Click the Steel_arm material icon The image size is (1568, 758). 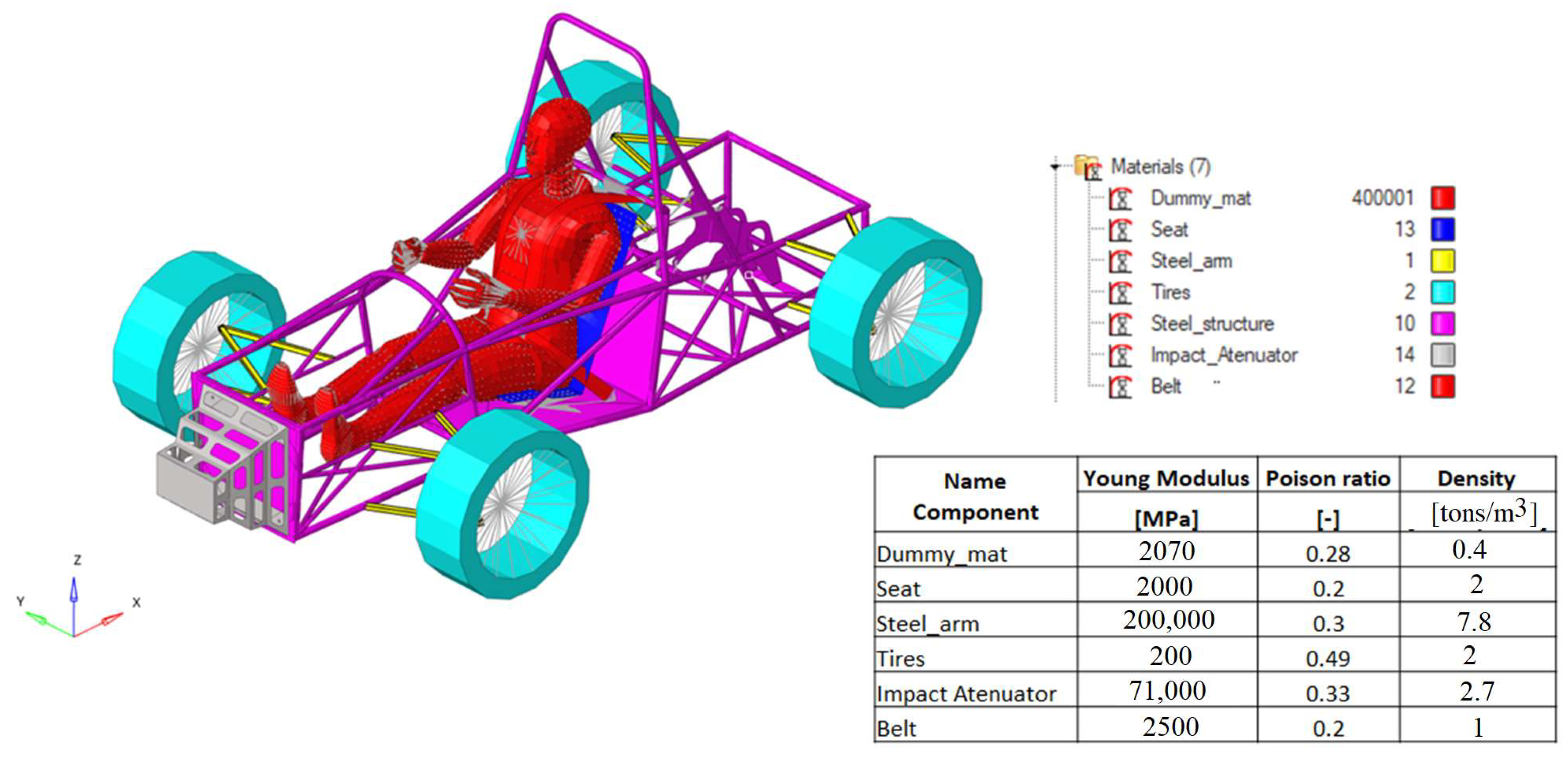point(1120,262)
